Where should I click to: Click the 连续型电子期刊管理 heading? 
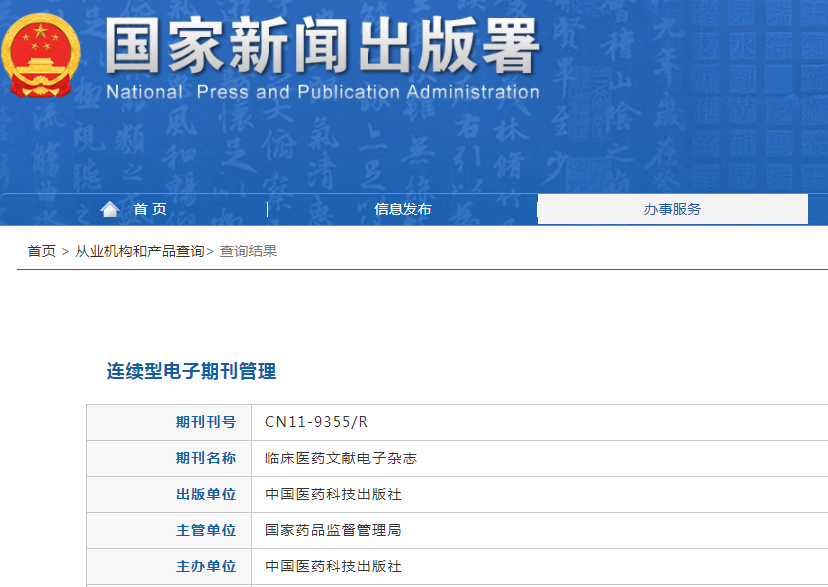coord(191,371)
